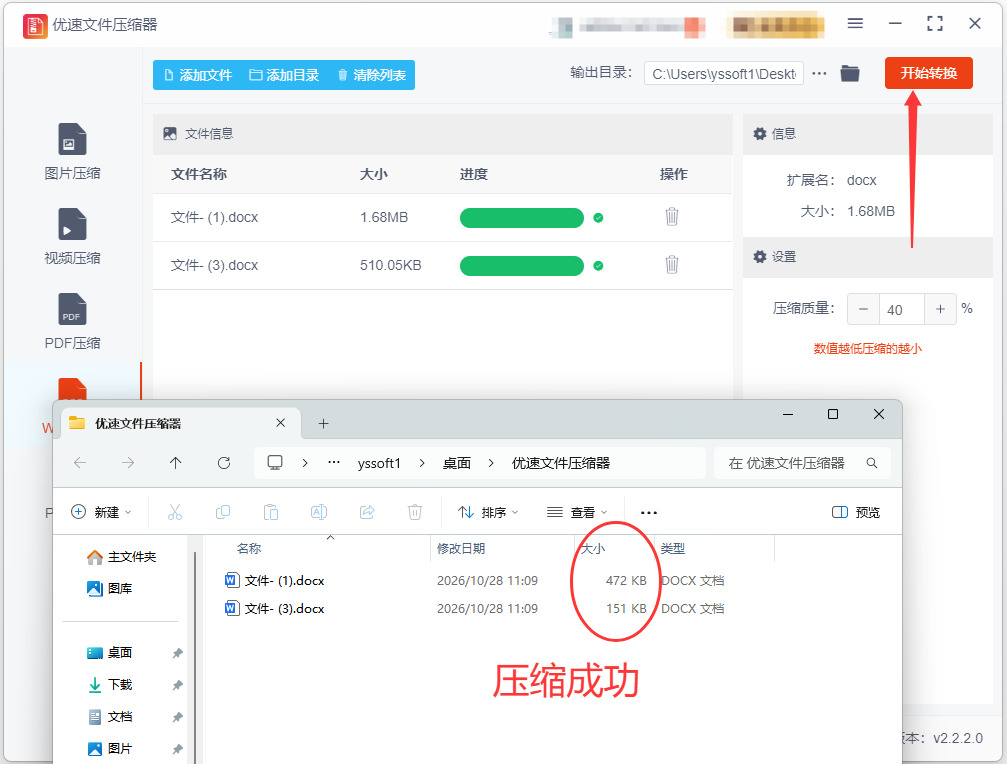Click the 添加目录 button
1007x764 pixels.
point(285,75)
